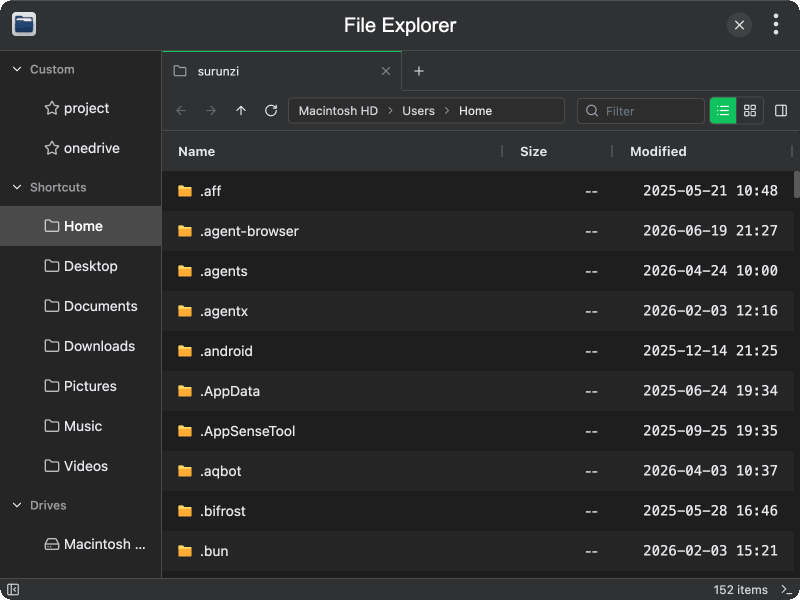Viewport: 800px width, 600px height.
Task: Click the folder icon beside .bifrost
Action: [185, 511]
